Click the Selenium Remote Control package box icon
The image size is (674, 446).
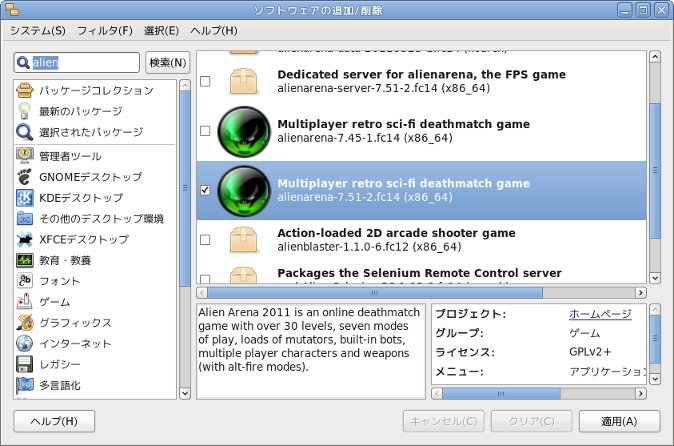click(243, 275)
